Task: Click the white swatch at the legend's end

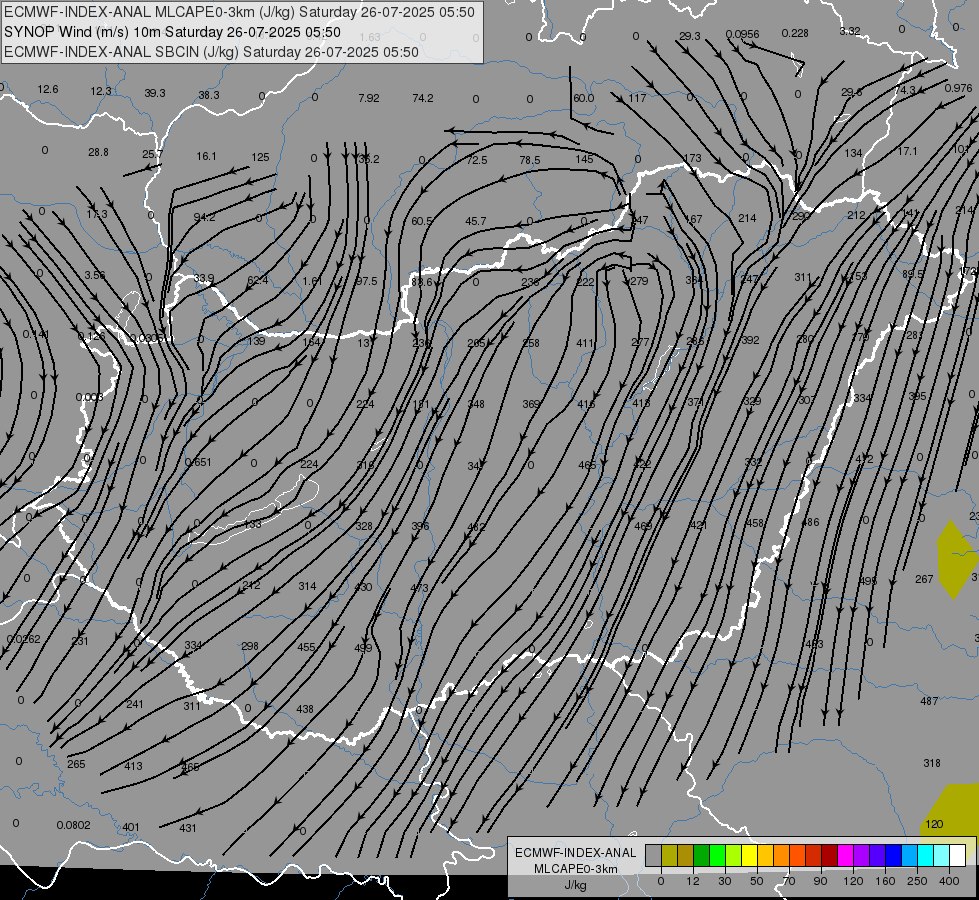Action: [x=958, y=855]
